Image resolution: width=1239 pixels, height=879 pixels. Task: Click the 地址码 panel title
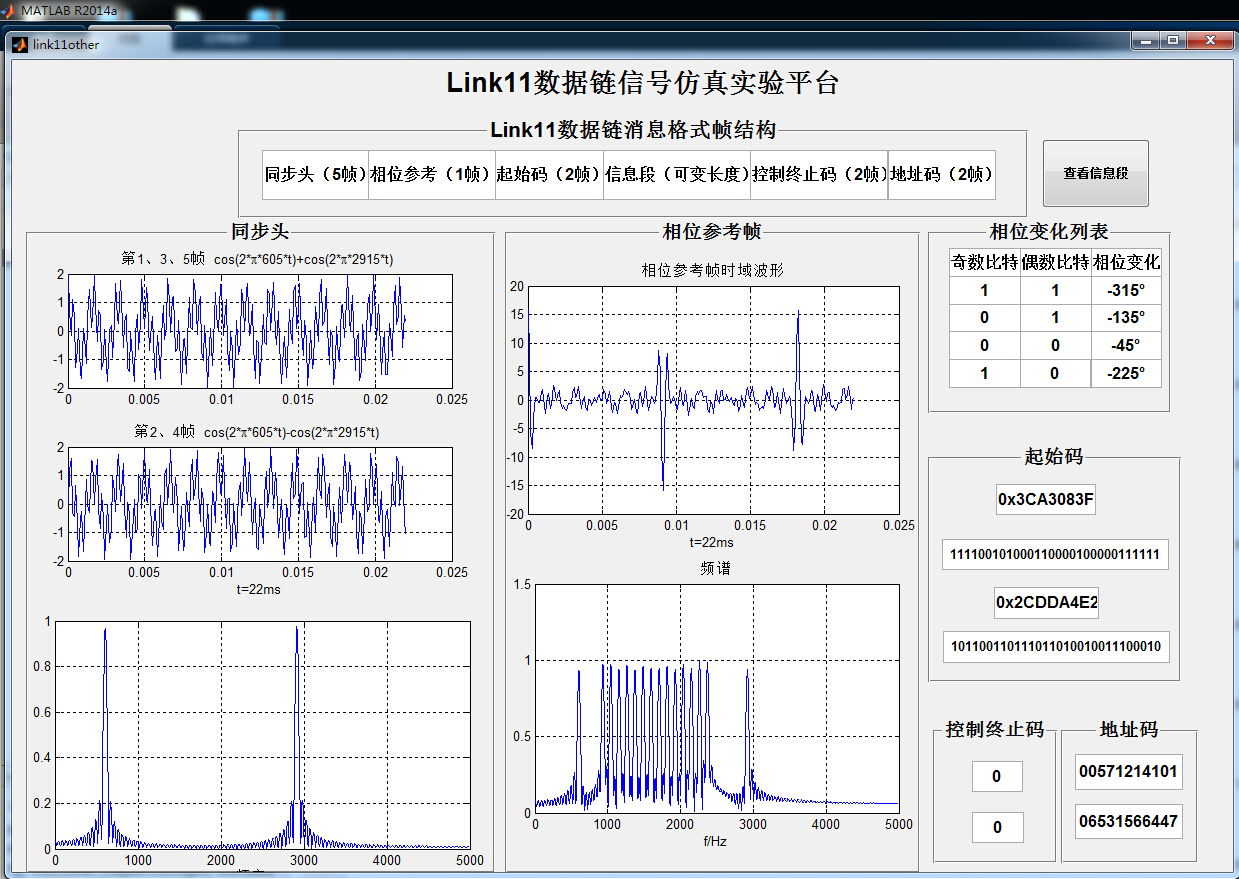[1129, 730]
